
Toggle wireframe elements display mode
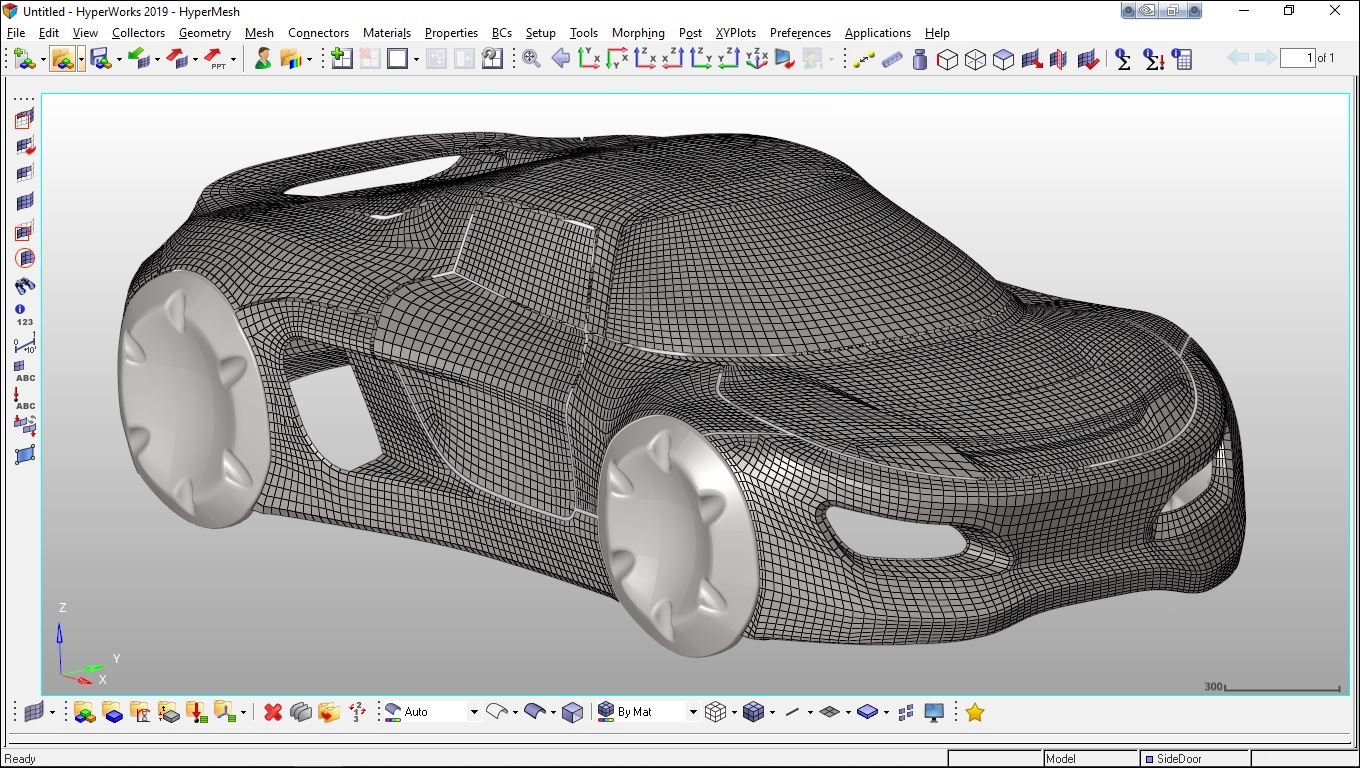coord(714,712)
